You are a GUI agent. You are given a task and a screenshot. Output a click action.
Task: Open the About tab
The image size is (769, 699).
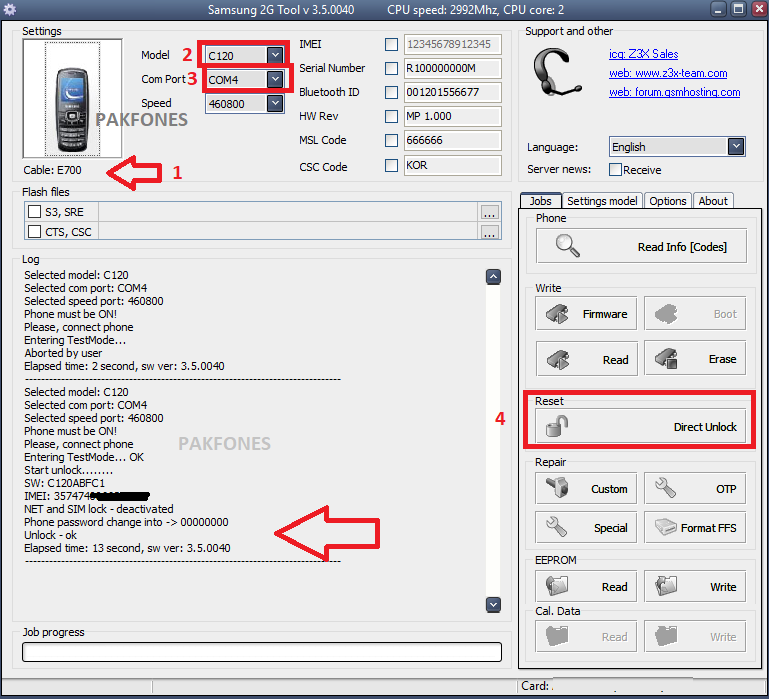click(713, 201)
